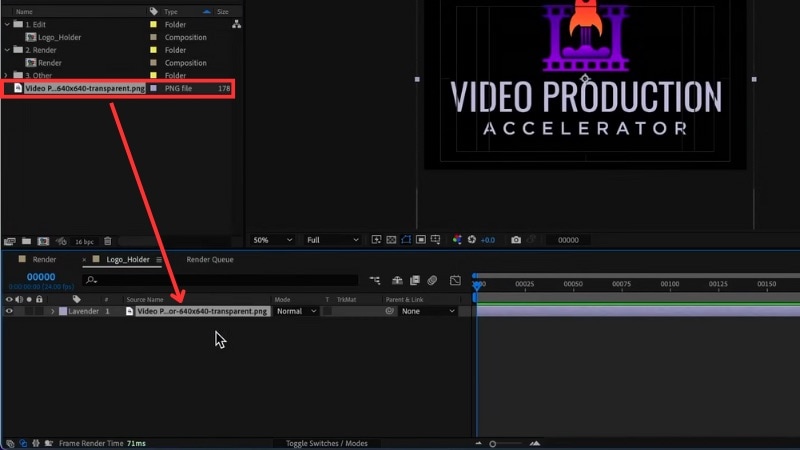Open the 50% magnification dropdown
800x450 pixels.
[272, 240]
